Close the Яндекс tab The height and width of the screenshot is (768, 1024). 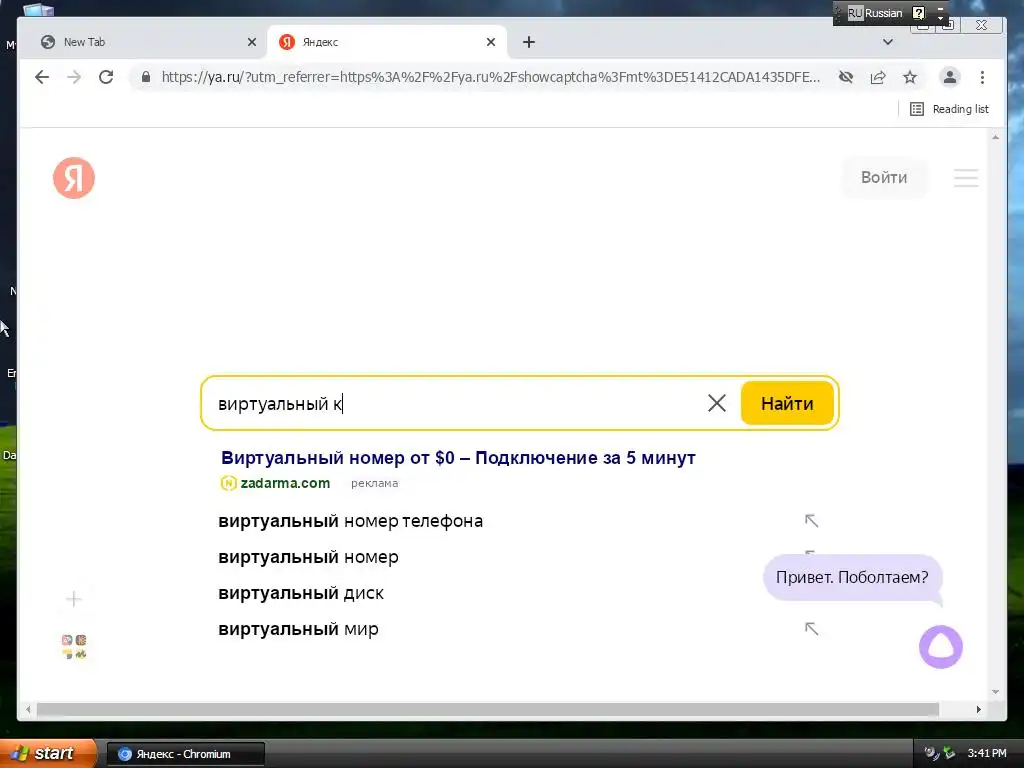(x=491, y=42)
